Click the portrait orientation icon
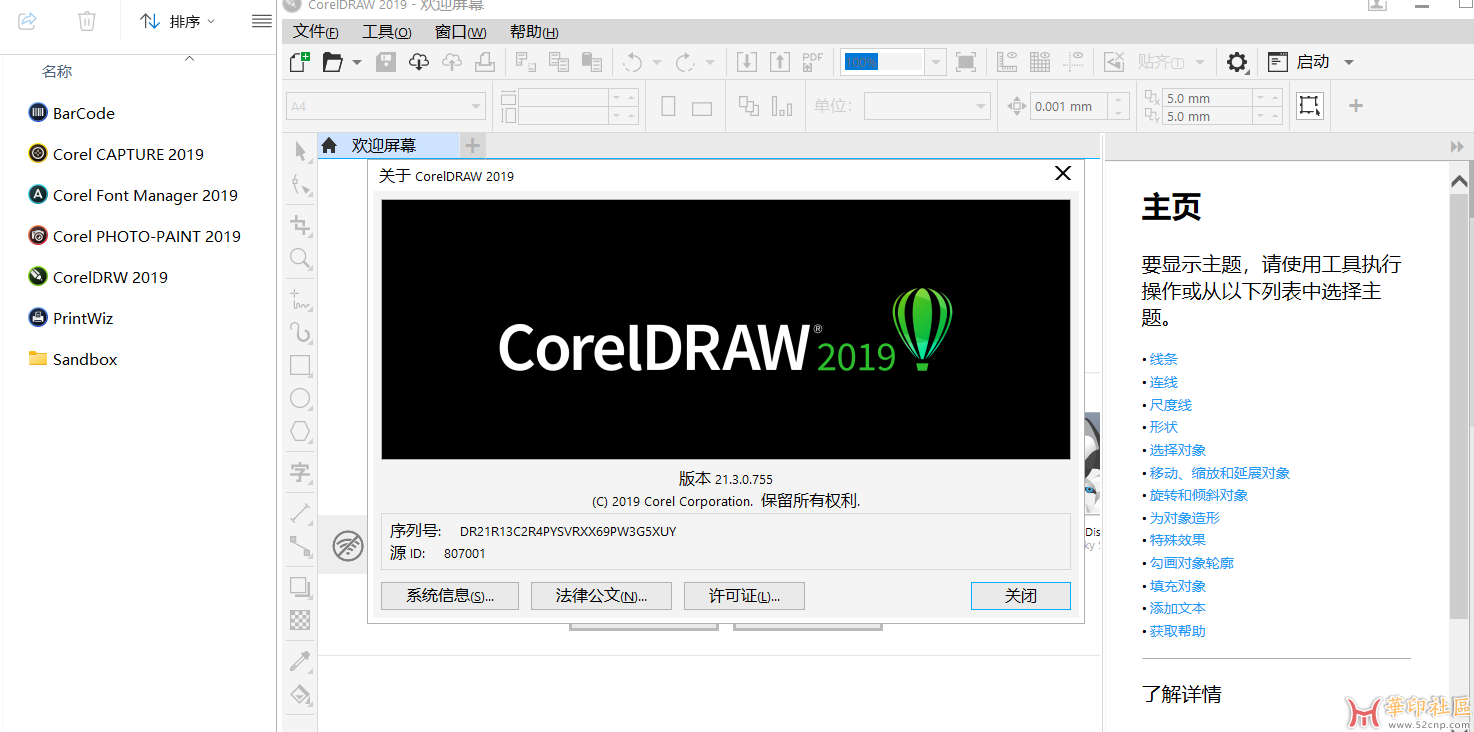The height and width of the screenshot is (732, 1474). [x=668, y=106]
